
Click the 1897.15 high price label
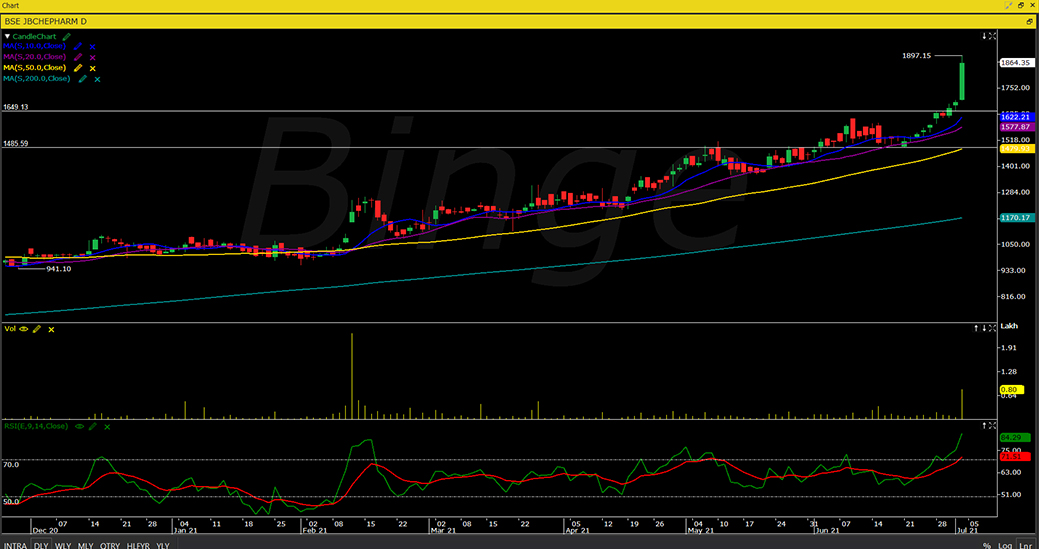[916, 56]
